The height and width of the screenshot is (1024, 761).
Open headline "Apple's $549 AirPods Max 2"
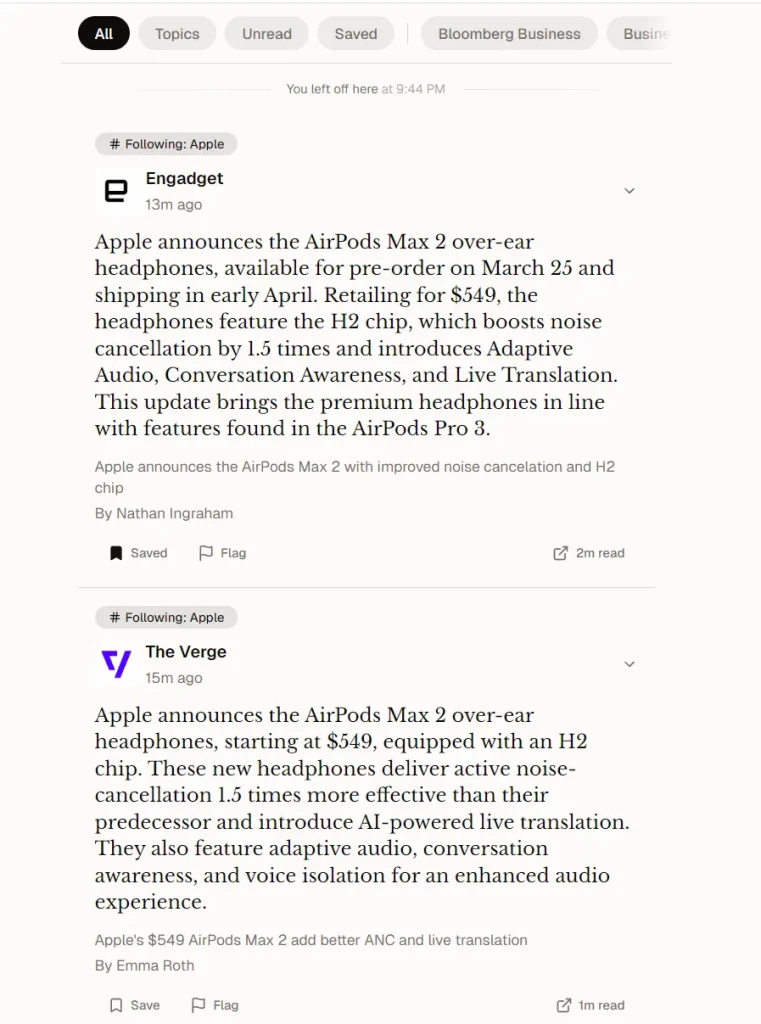click(311, 940)
